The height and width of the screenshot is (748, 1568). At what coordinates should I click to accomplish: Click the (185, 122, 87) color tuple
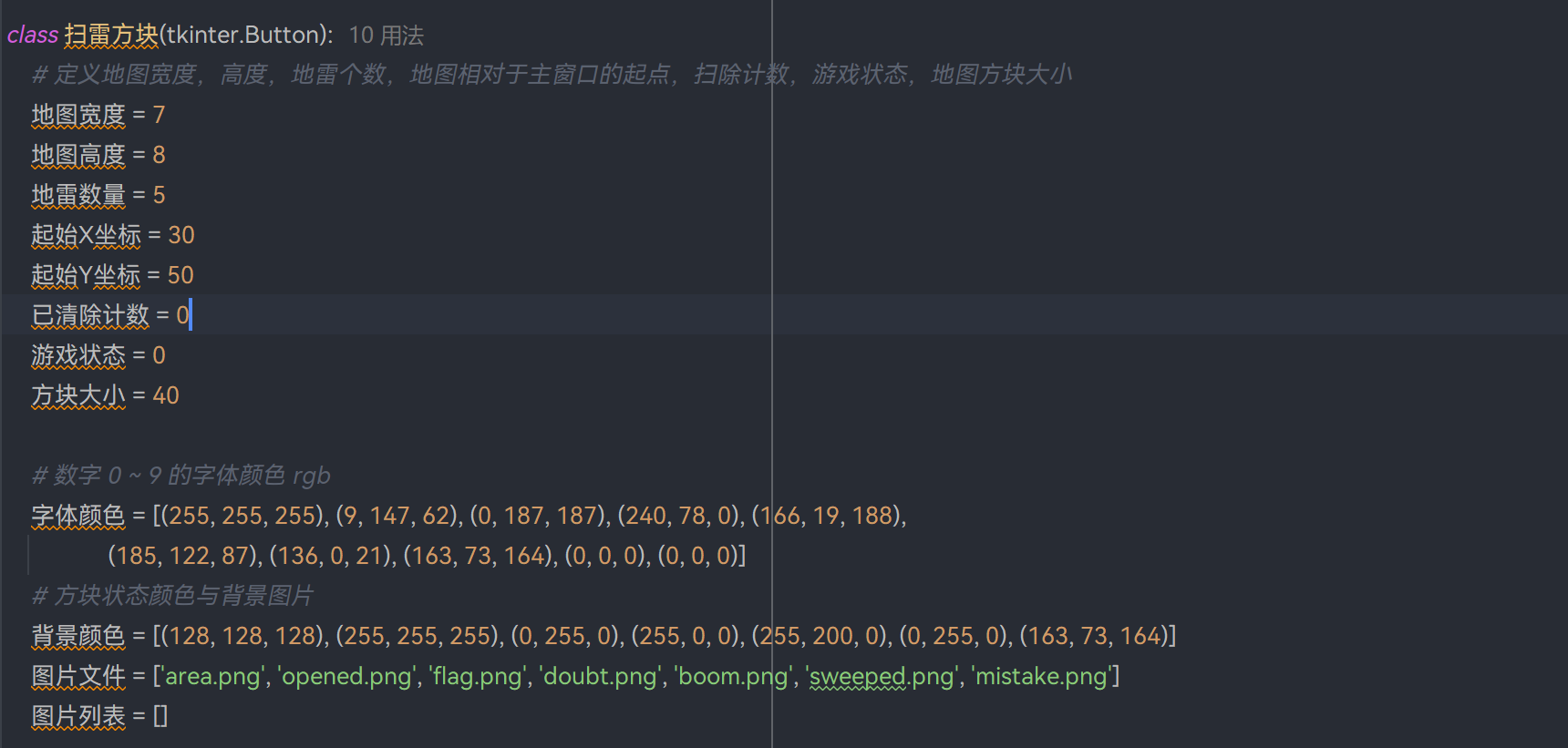pos(185,556)
